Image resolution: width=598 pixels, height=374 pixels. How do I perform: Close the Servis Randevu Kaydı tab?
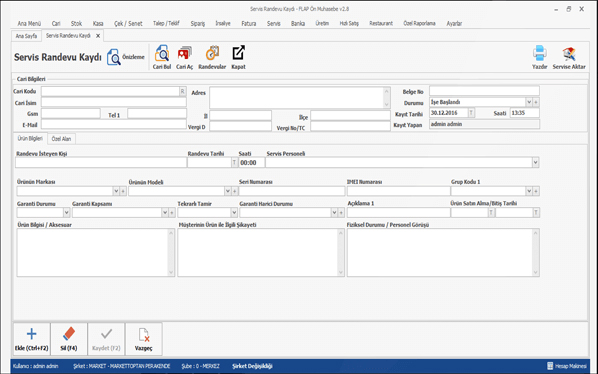(98, 36)
